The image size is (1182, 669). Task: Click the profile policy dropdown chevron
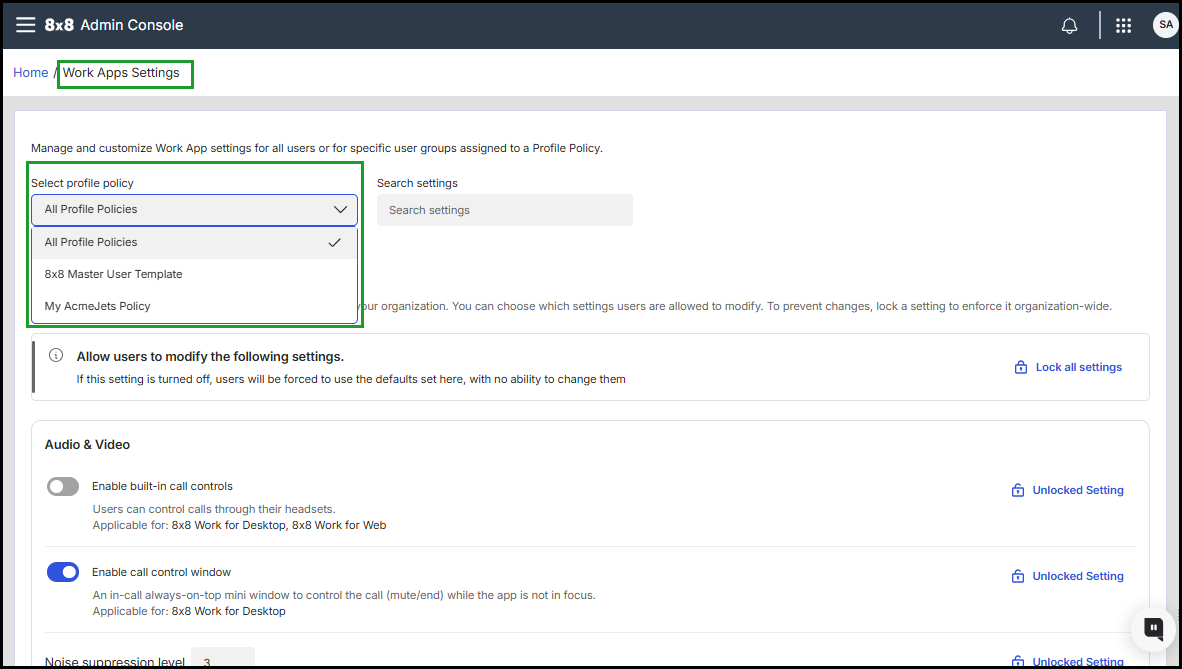tap(340, 210)
